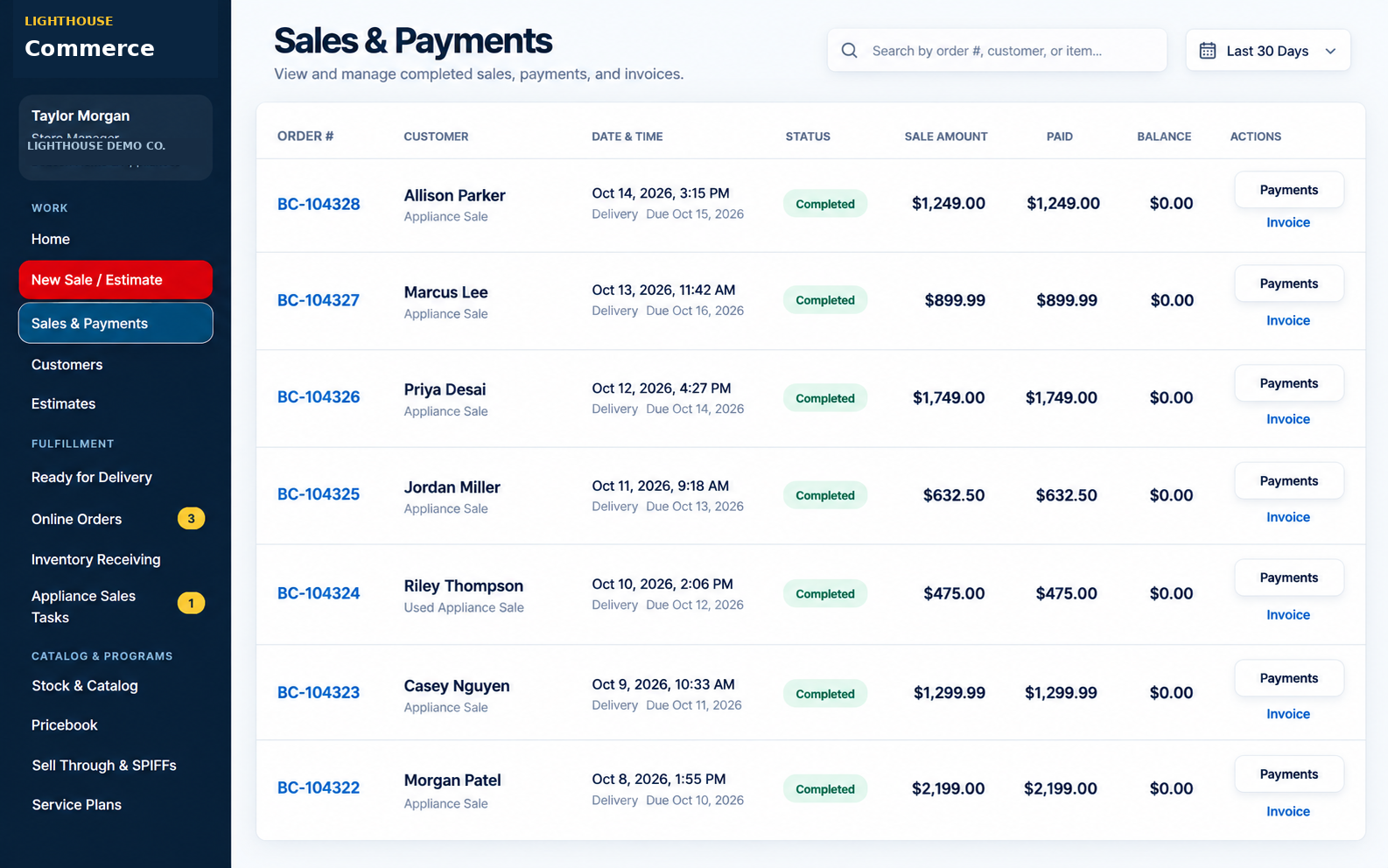
Task: Go to Pricebook in the sidebar
Action: click(x=65, y=725)
